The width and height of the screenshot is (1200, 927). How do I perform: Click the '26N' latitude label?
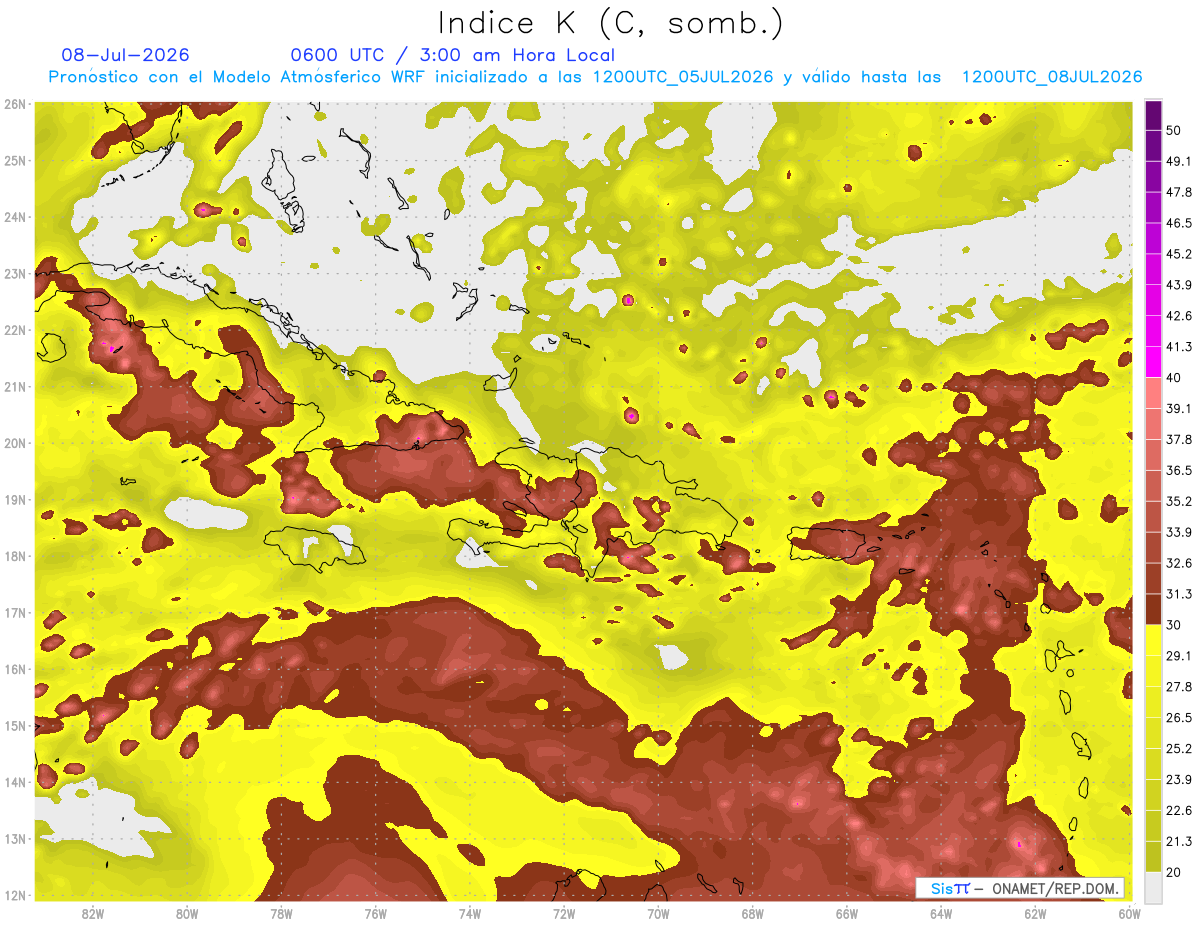(x=14, y=104)
